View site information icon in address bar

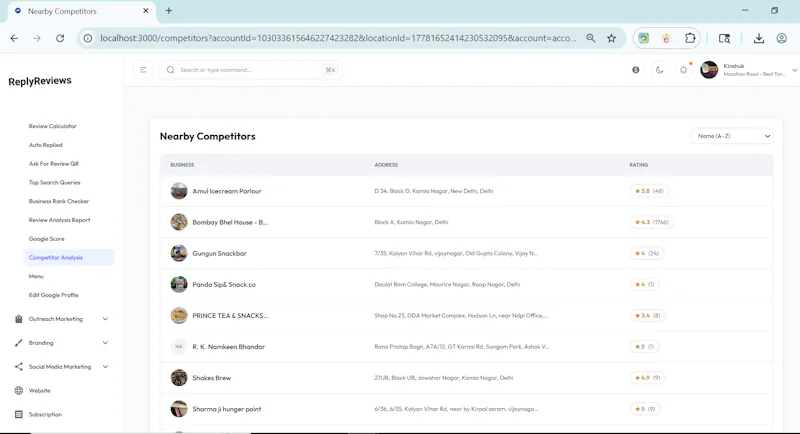88,38
